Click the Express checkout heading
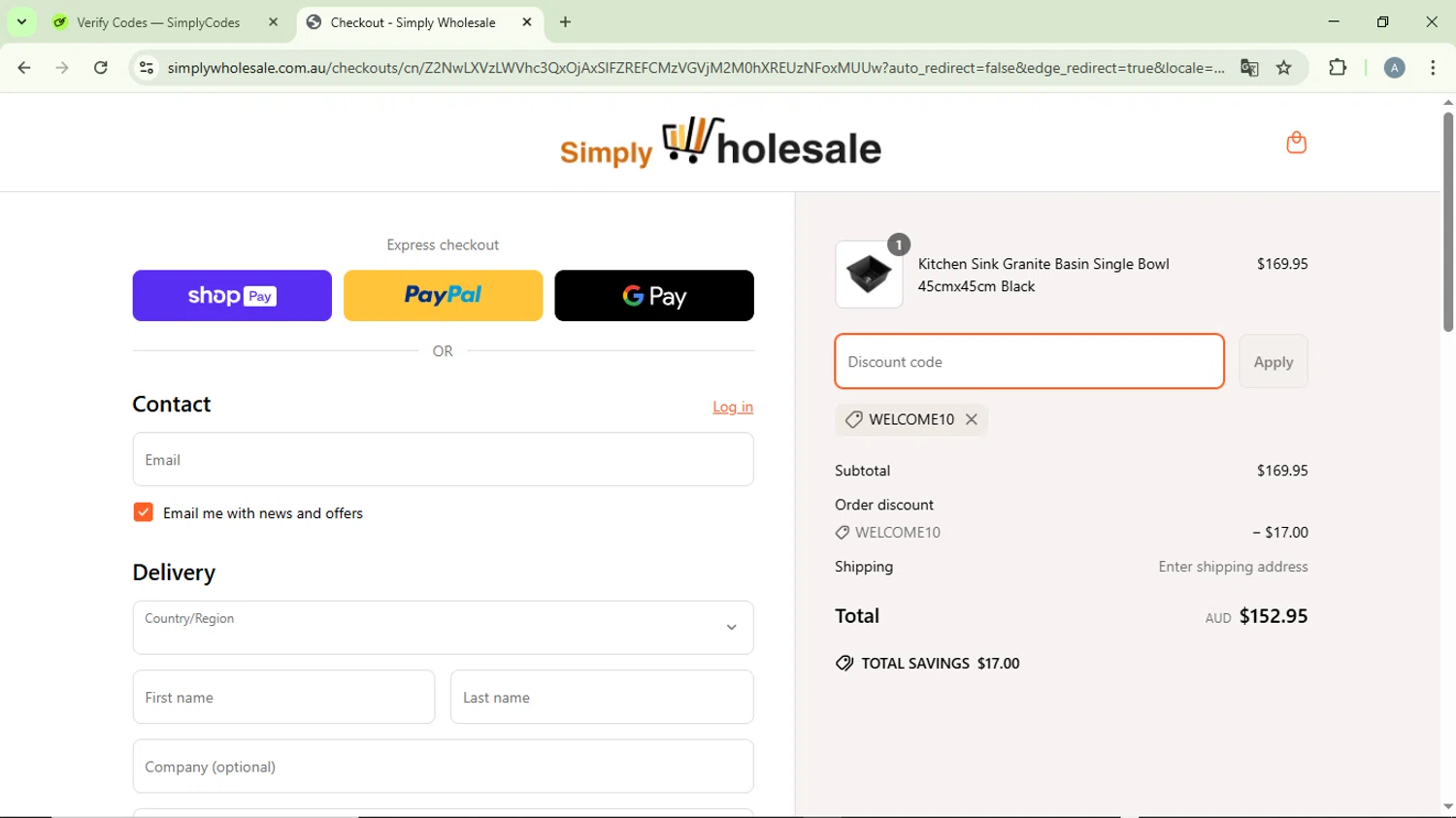This screenshot has height=818, width=1456. pyautogui.click(x=443, y=245)
